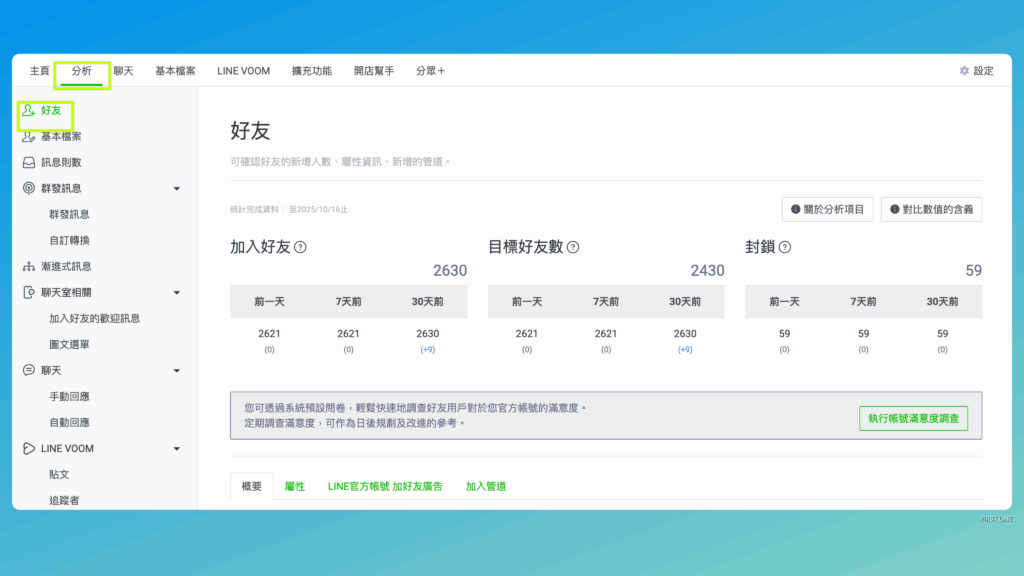Click the 漸進式訊息 hierarchy icon

pos(29,266)
